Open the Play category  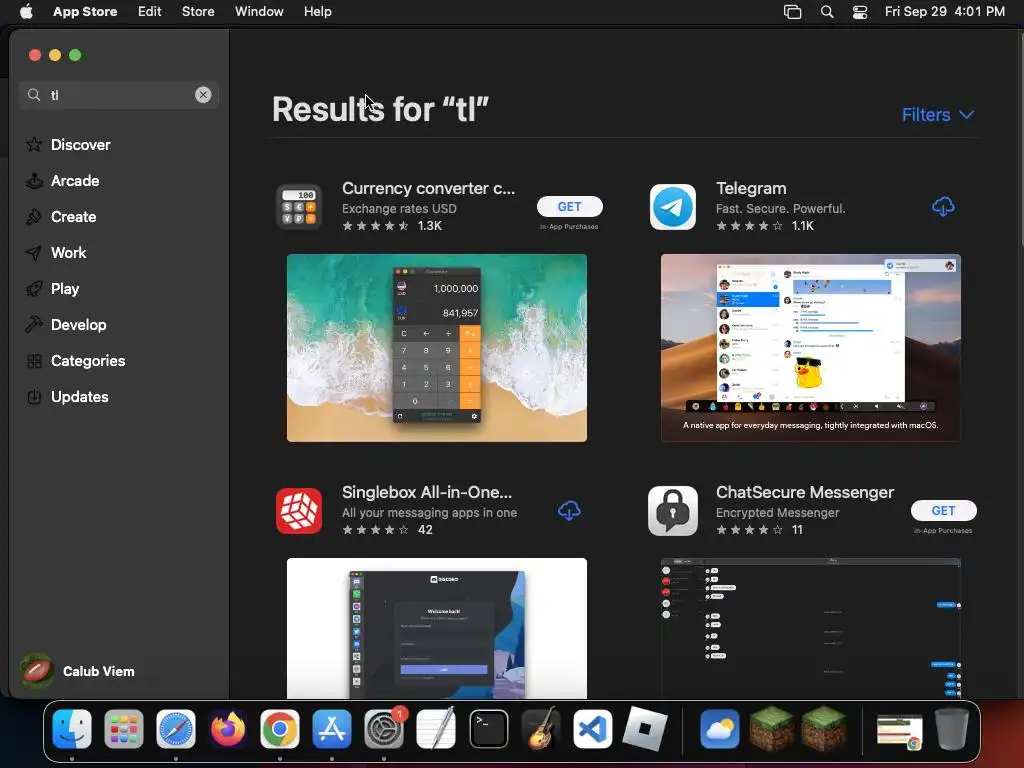[x=52, y=289]
